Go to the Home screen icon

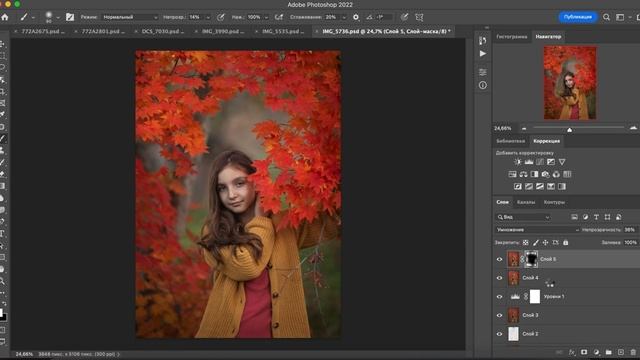coord(5,17)
